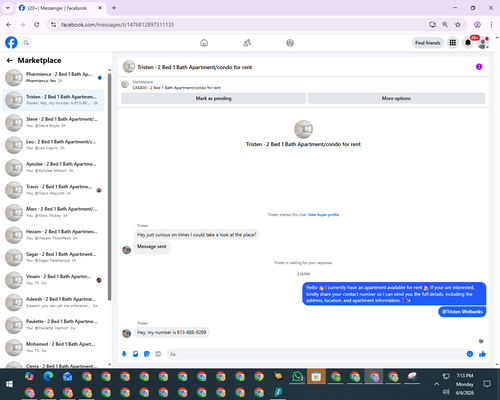Bookmark this page with the star icon
The height and width of the screenshot is (400, 500).
458,24
